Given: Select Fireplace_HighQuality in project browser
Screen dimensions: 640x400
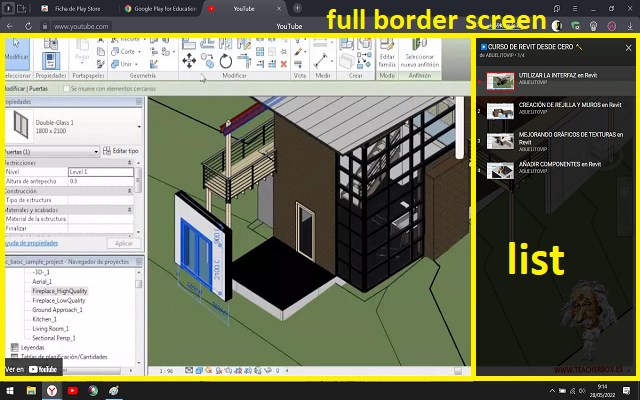Looking at the screenshot, I should (x=60, y=291).
